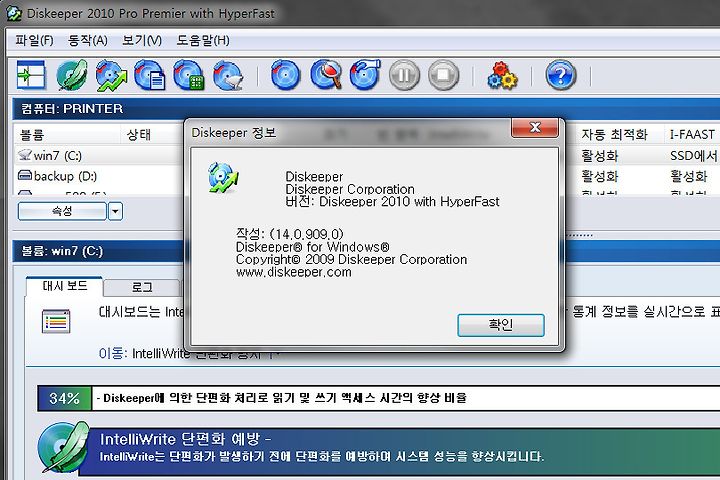Viewport: 720px width, 480px height.
Task: Click the disc with funnel icon
Action: point(228,75)
